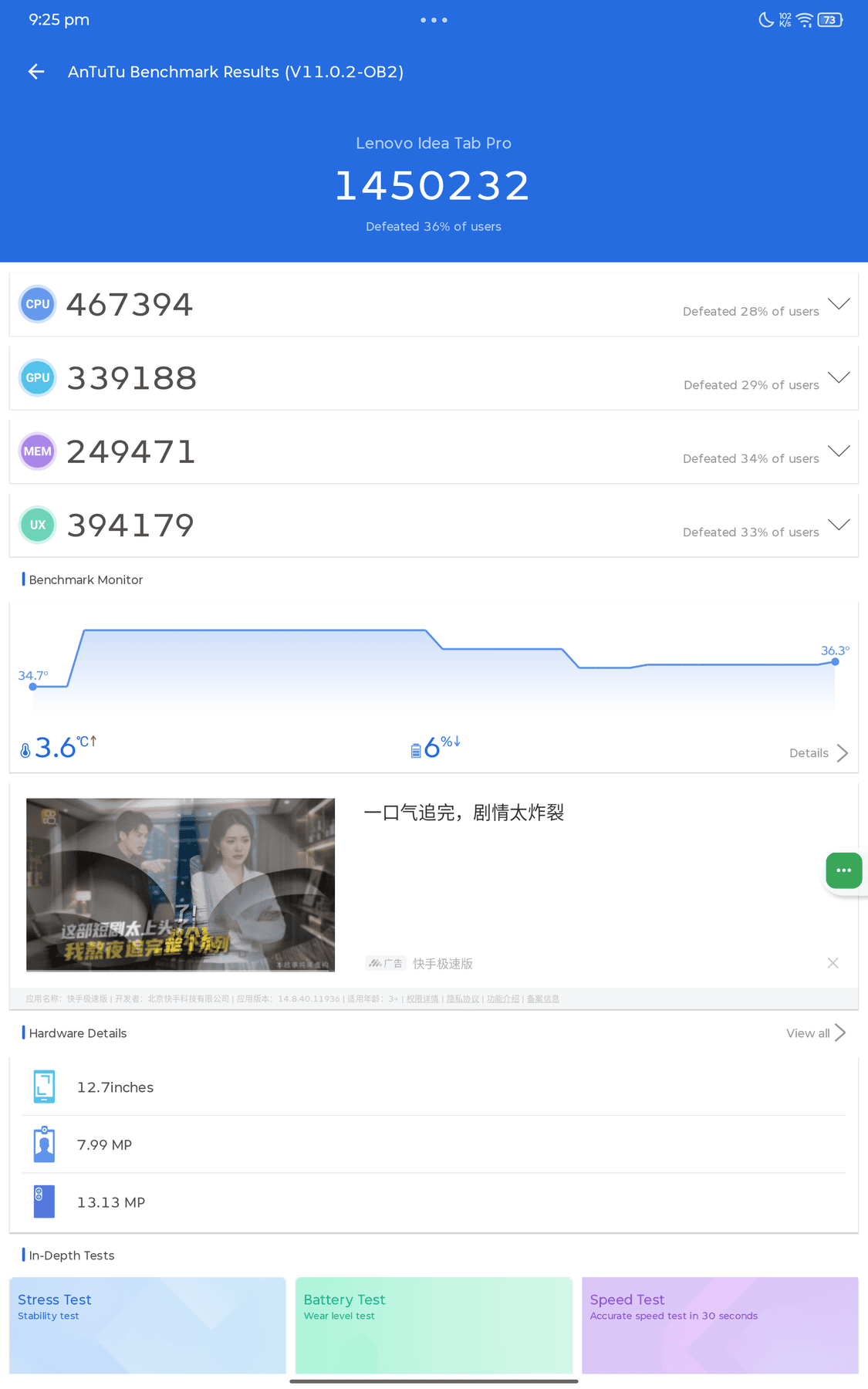This screenshot has width=868, height=1389.
Task: Tap the Lenovo Idea Tab Pro device name
Action: [x=434, y=144]
